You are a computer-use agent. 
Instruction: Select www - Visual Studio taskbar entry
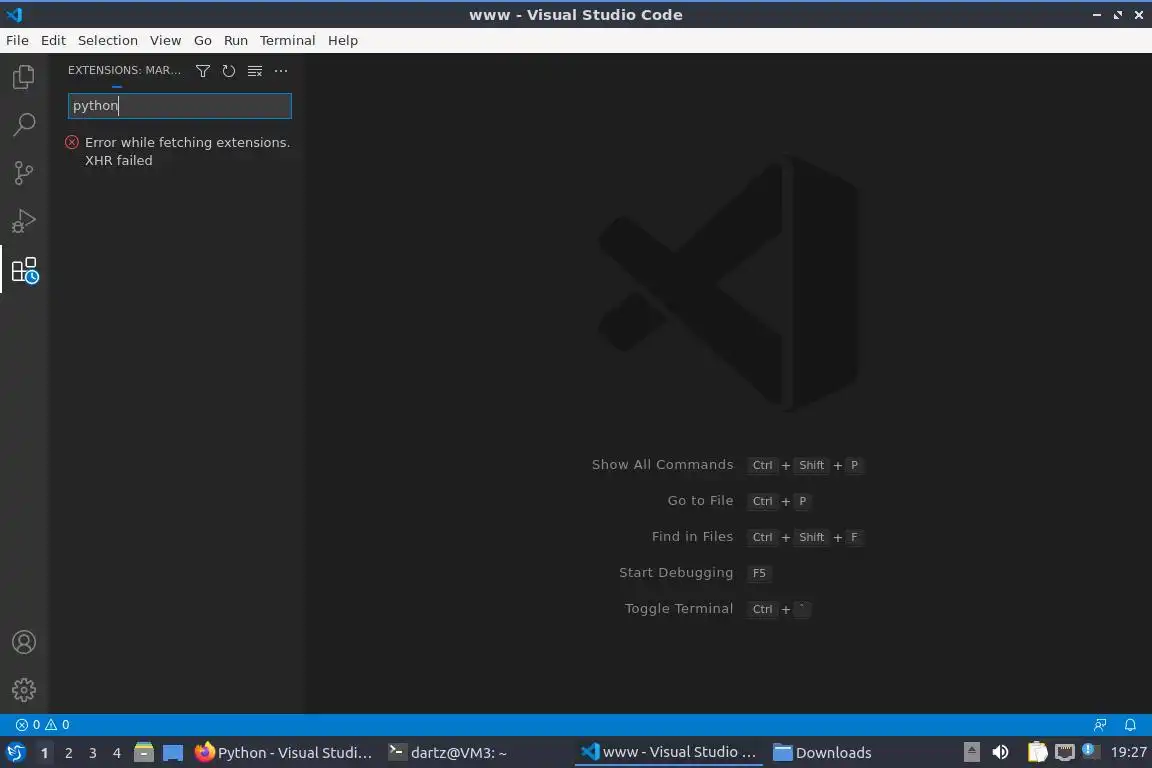point(669,752)
